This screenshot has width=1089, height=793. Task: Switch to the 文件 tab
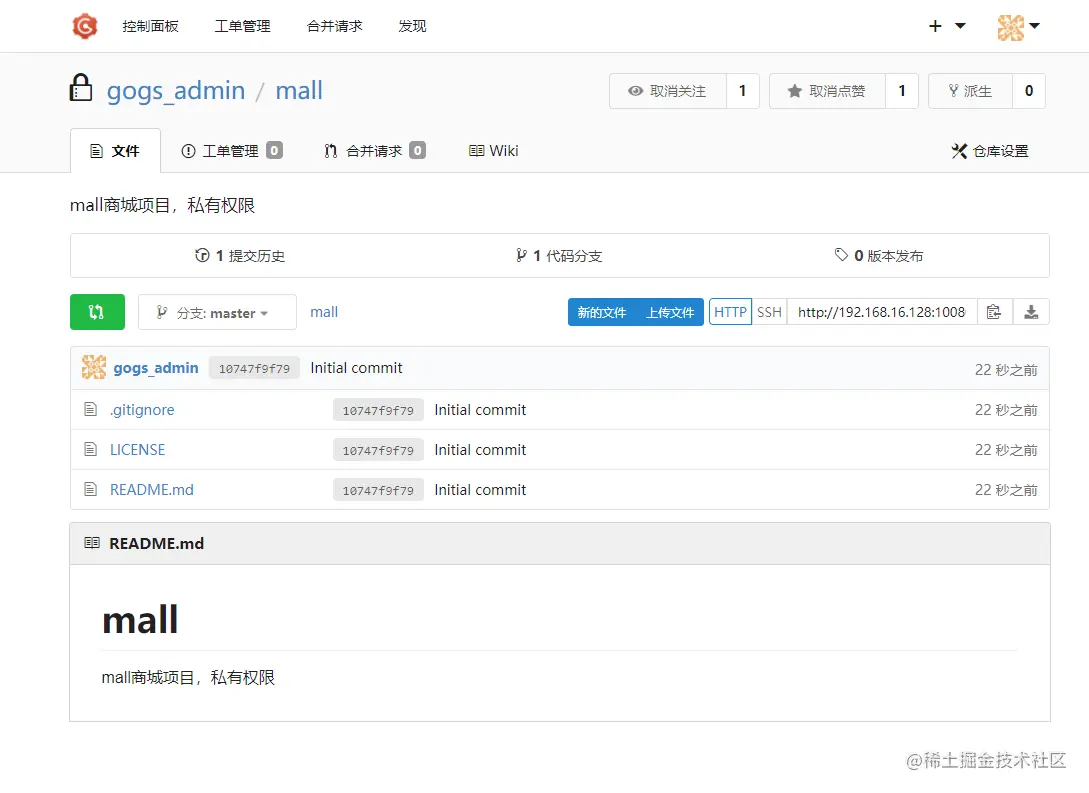(115, 151)
